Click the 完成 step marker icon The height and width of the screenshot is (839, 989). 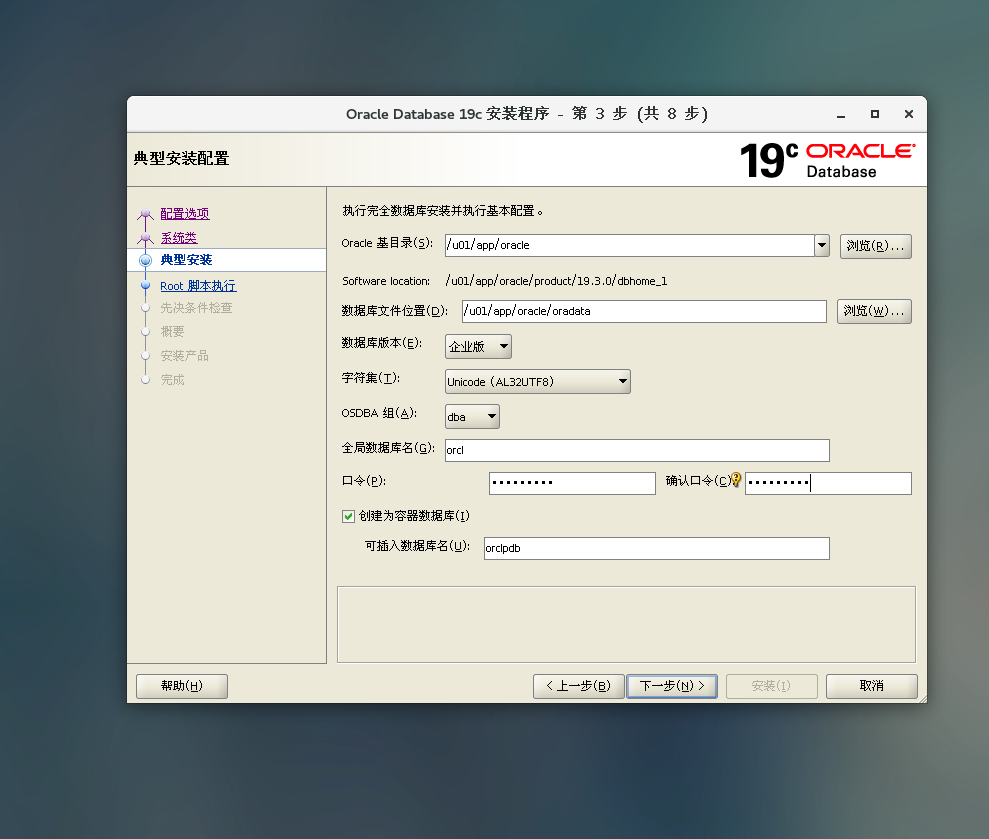(x=144, y=380)
